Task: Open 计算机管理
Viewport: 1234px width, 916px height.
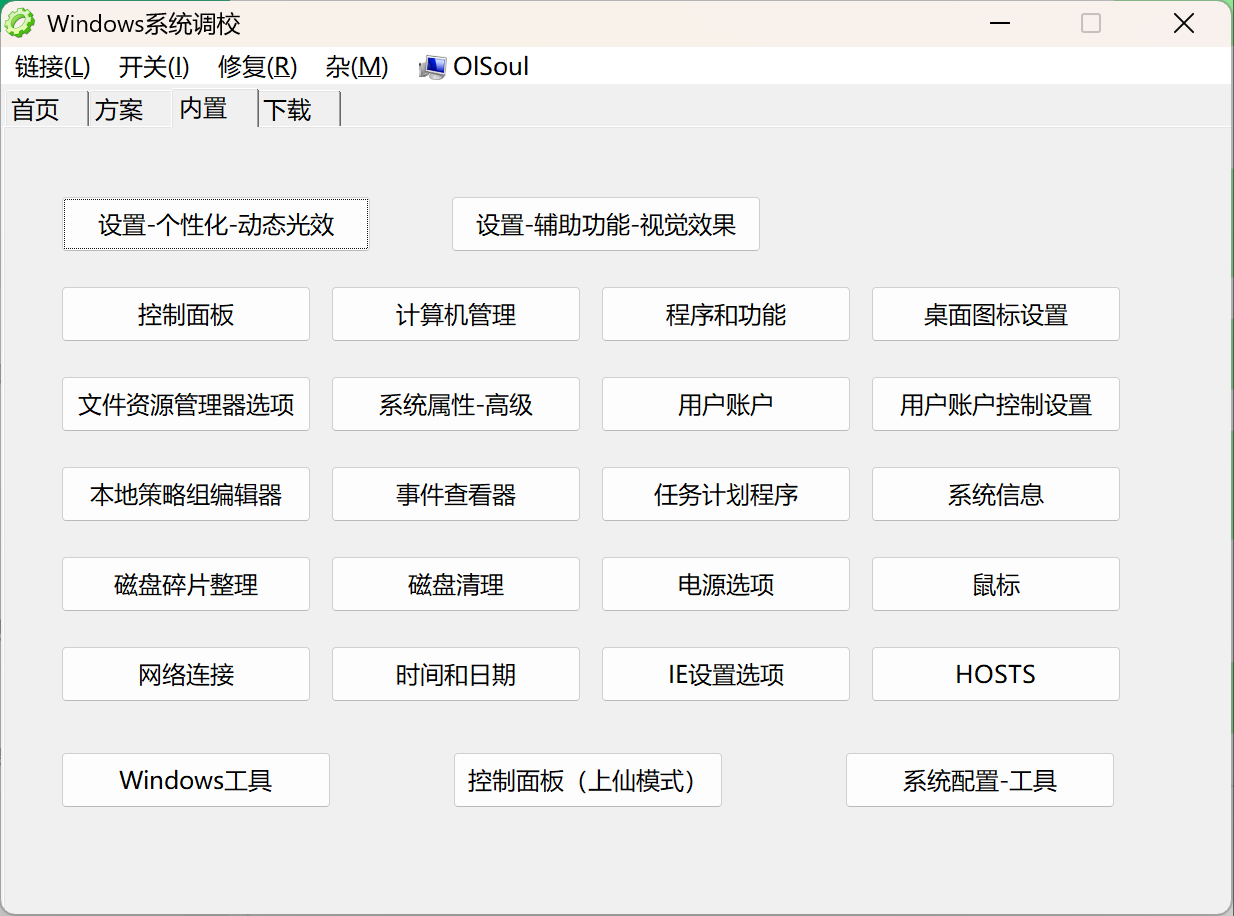Action: 456,314
